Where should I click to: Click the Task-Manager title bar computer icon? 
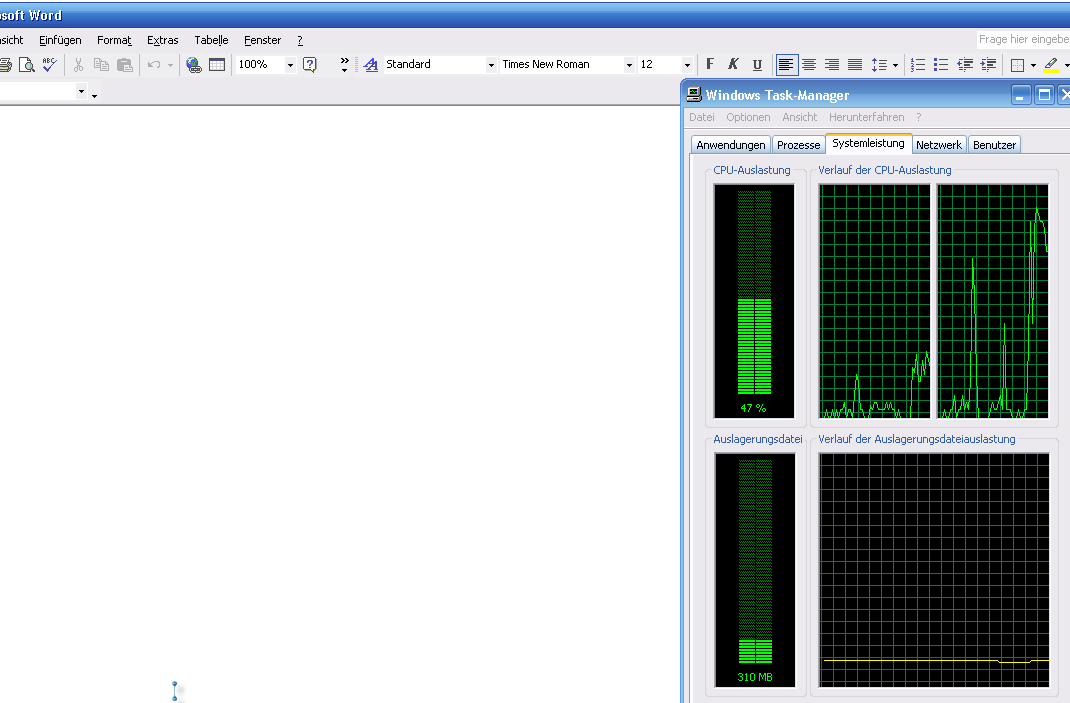point(694,95)
